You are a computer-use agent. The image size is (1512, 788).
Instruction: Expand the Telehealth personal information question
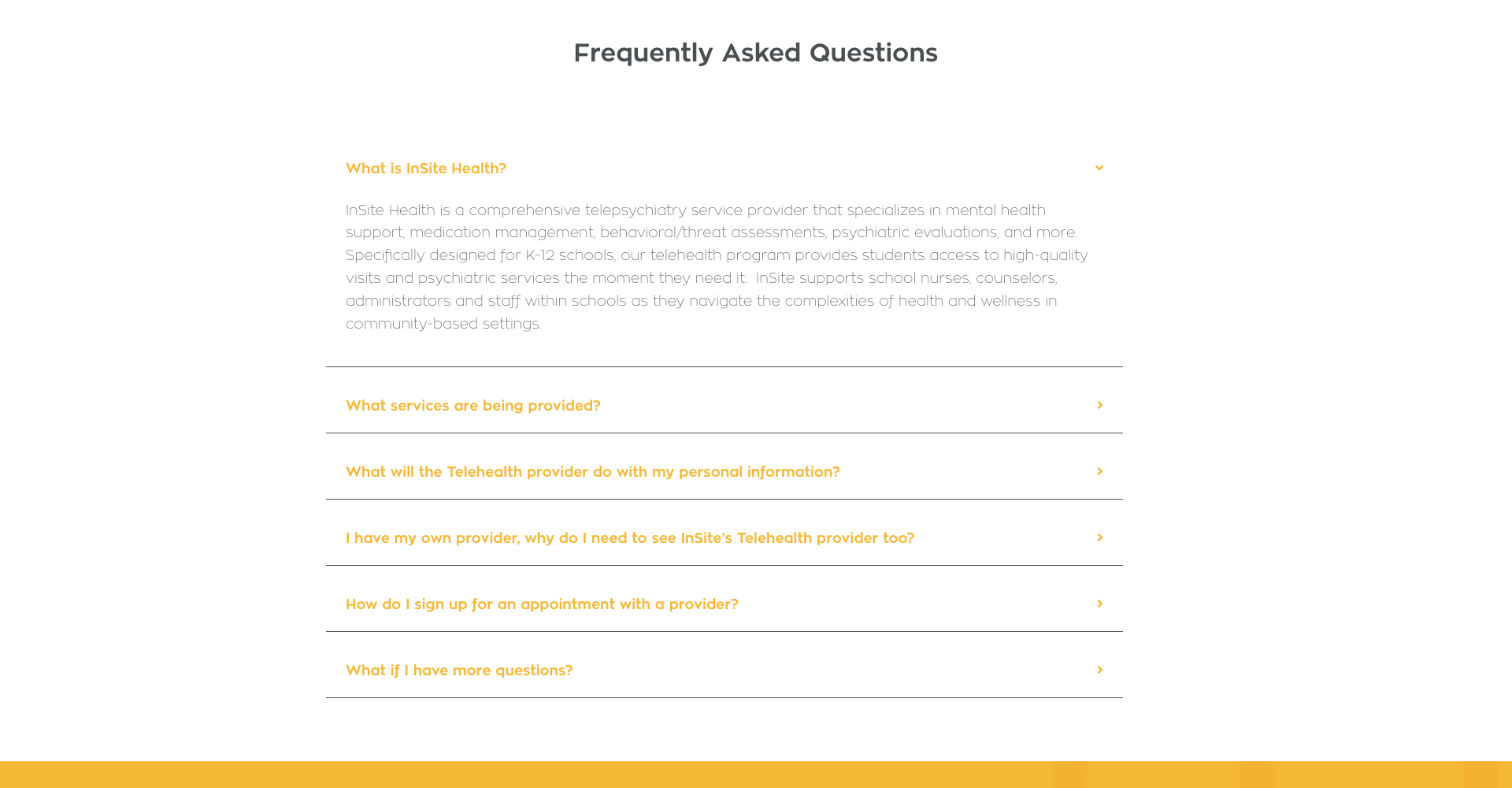tap(592, 472)
